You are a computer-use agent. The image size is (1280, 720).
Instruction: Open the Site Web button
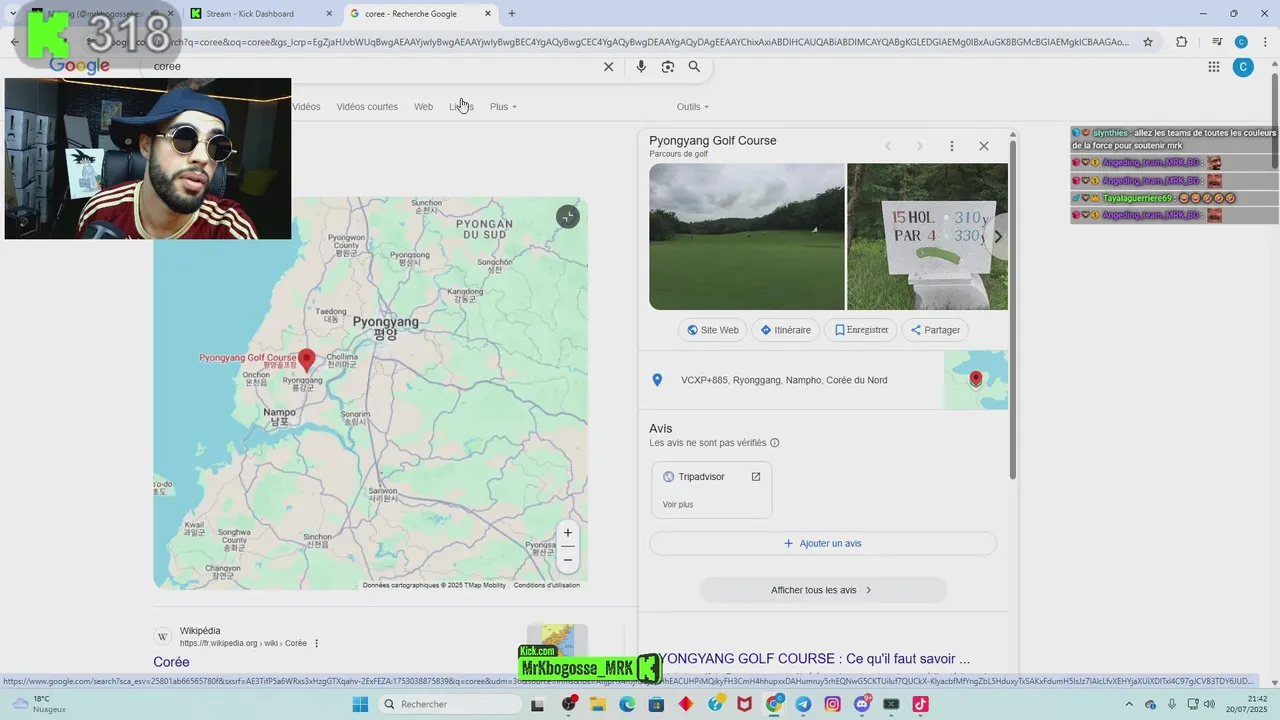pos(712,330)
